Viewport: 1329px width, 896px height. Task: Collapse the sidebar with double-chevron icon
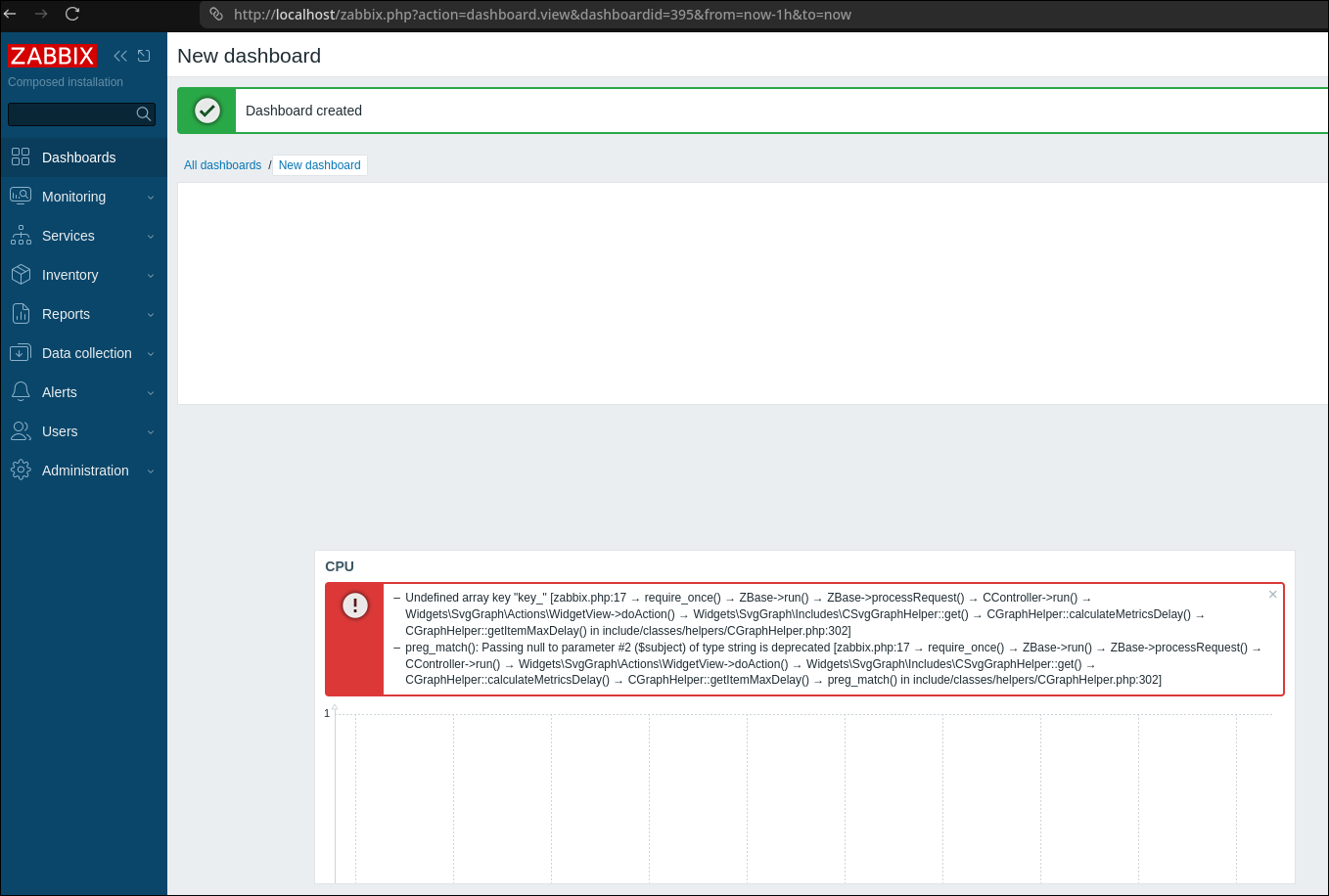[x=120, y=56]
